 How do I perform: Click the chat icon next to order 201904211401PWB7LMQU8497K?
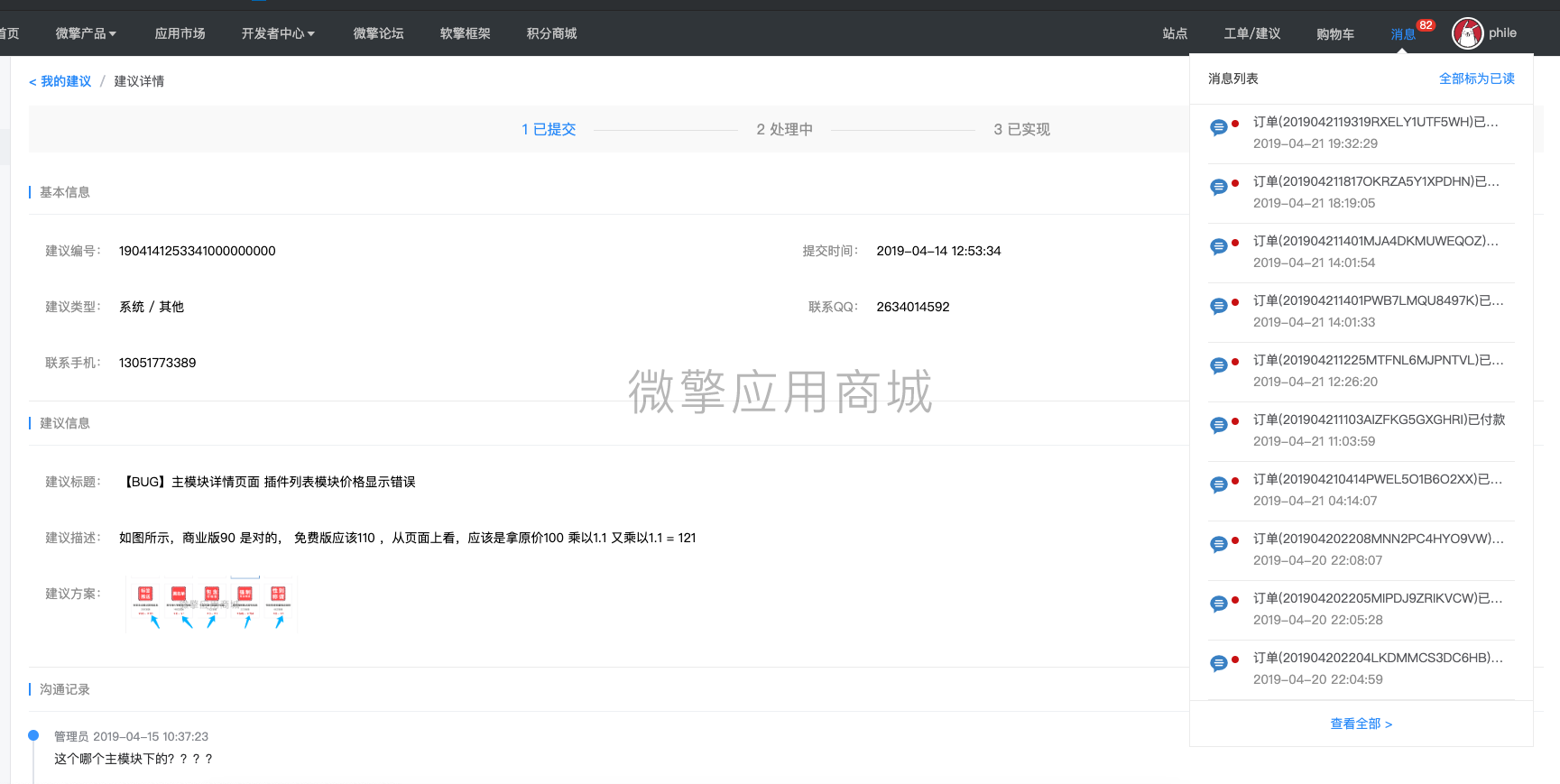[1218, 306]
